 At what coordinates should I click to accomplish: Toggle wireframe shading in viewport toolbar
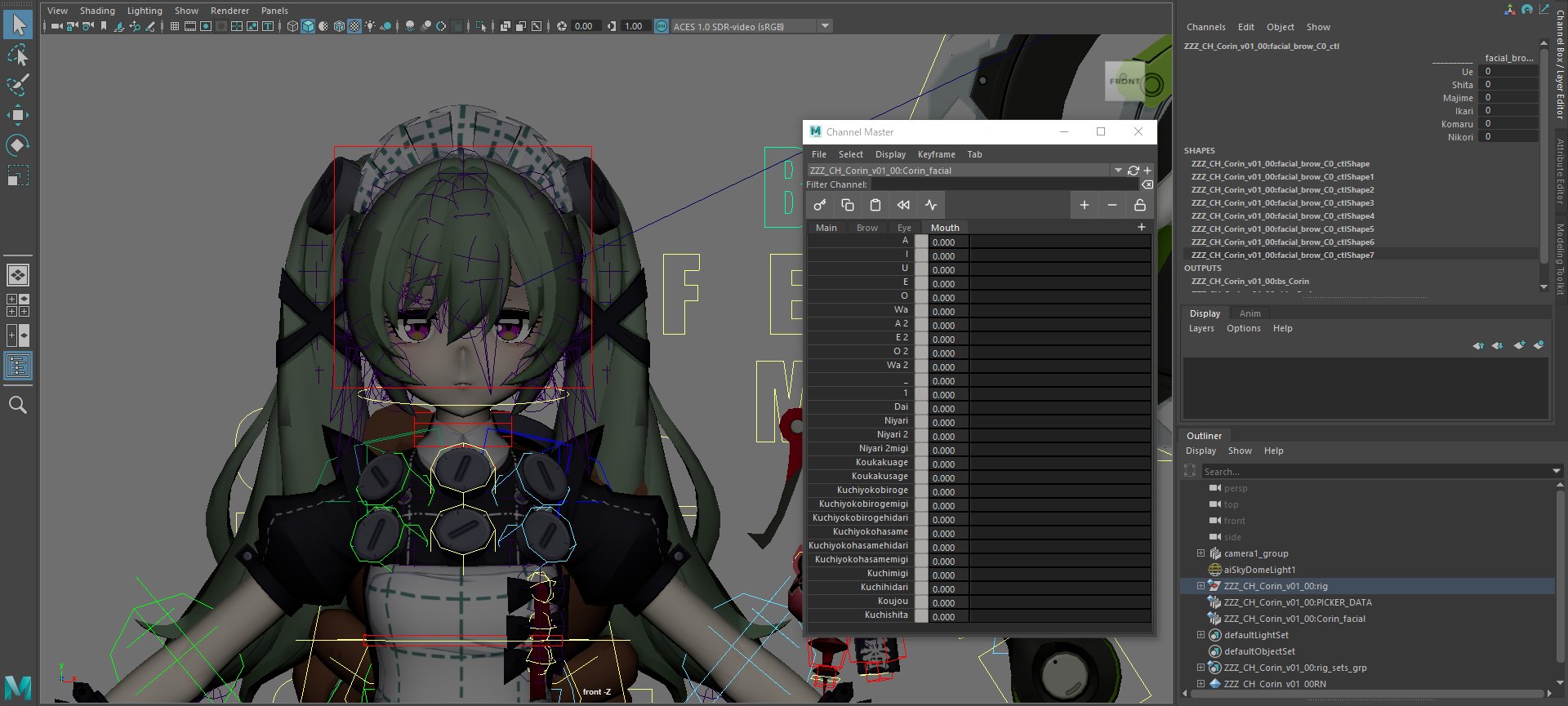click(x=292, y=26)
